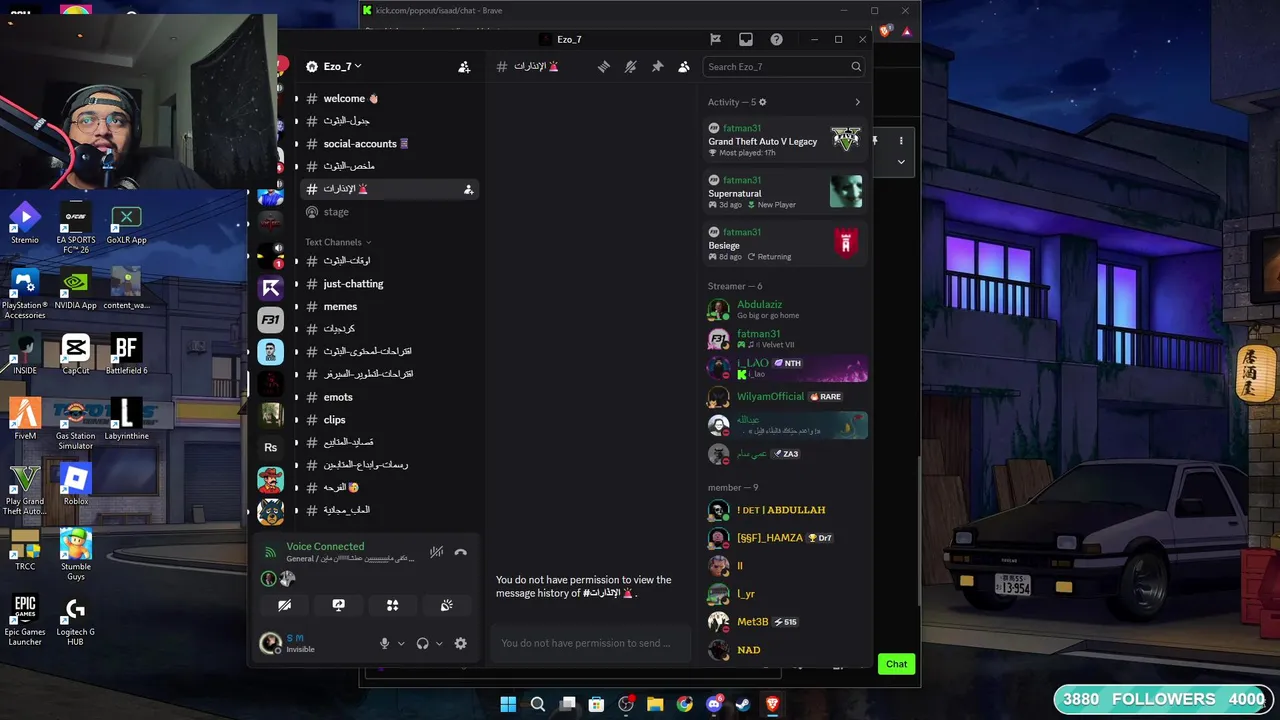This screenshot has width=1280, height=720.
Task: Select the F31 server icon in sidebar
Action: (270, 320)
